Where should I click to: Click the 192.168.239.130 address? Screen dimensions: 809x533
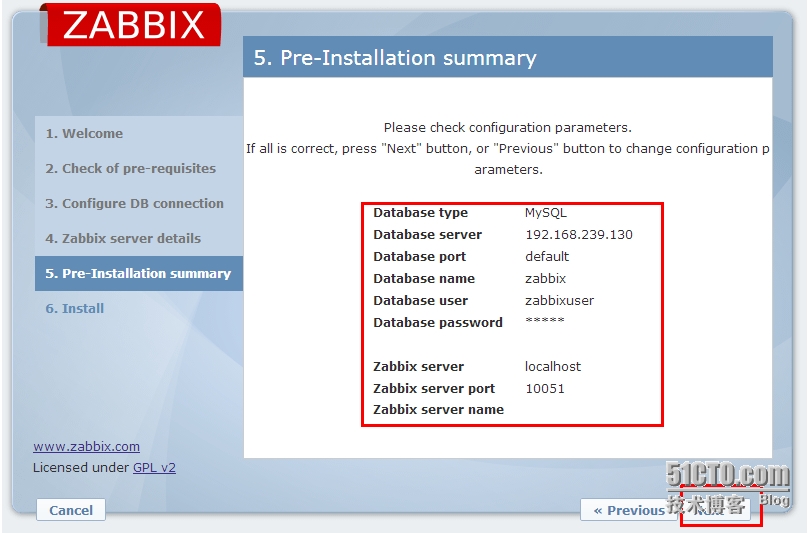point(579,235)
